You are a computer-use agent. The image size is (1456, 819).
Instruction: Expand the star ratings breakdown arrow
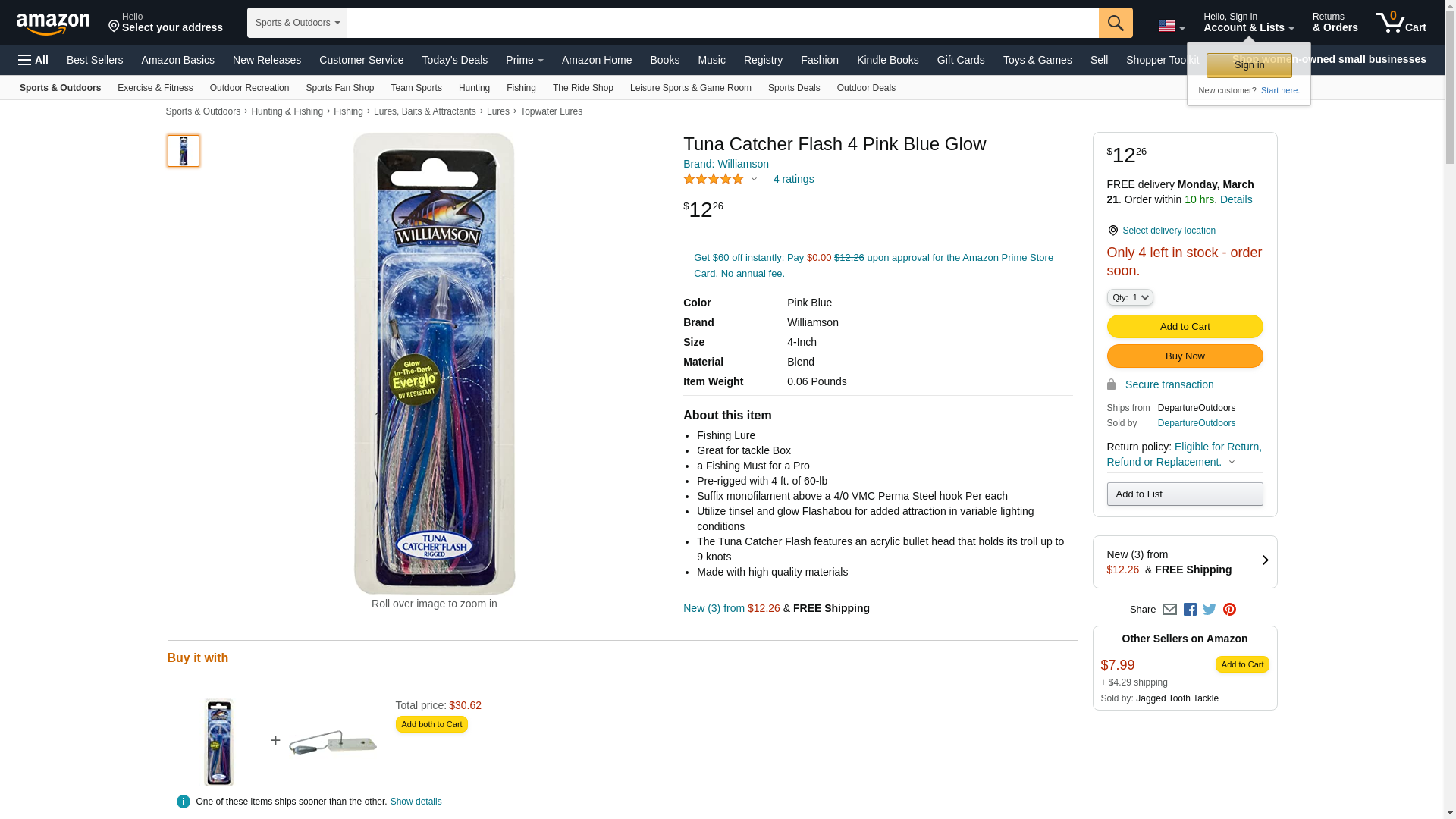point(754,180)
